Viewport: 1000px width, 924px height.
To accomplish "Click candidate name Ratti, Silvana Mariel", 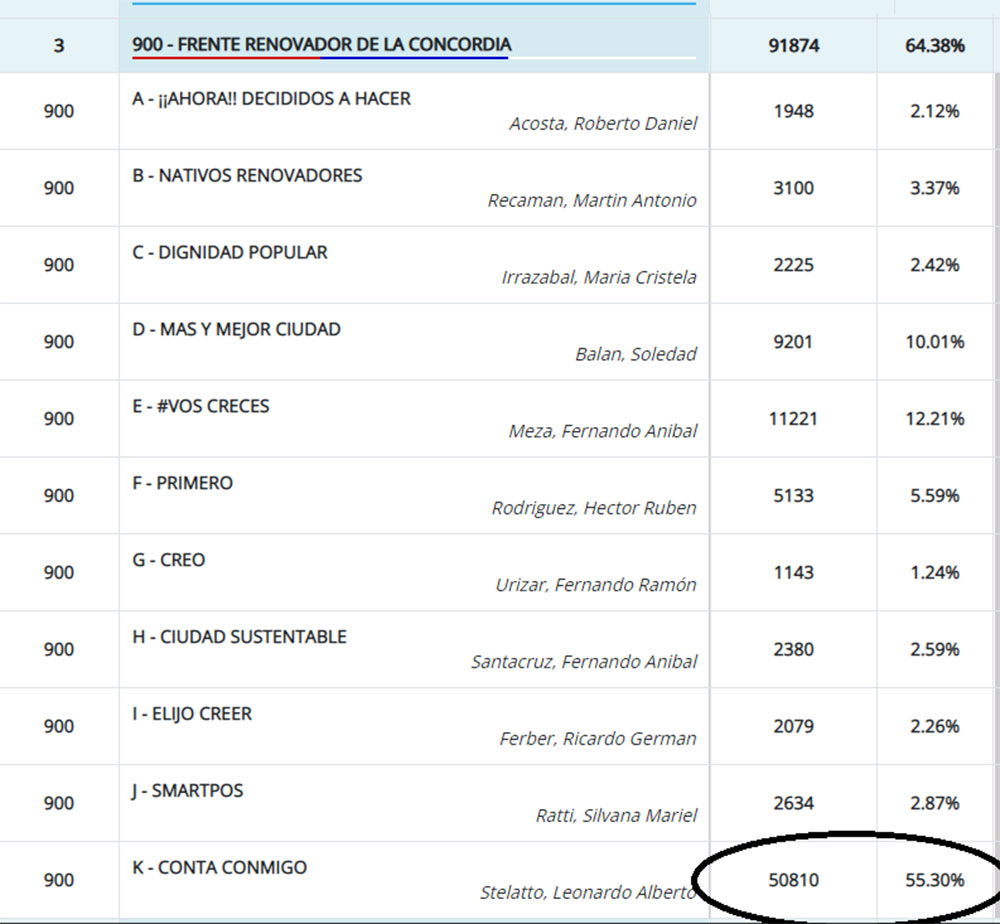I will (616, 816).
